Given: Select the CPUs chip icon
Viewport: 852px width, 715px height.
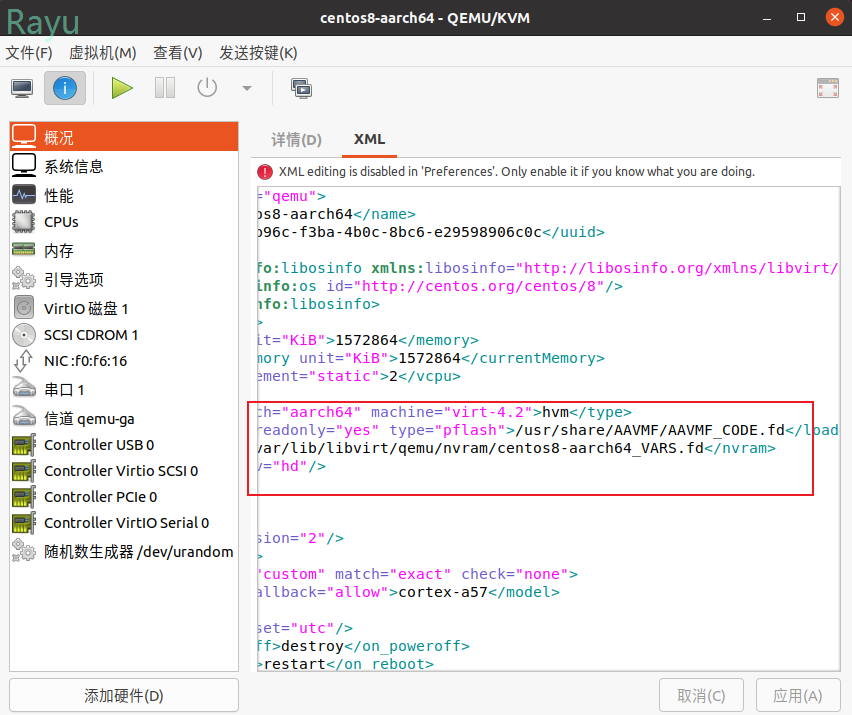Looking at the screenshot, I should pos(24,222).
